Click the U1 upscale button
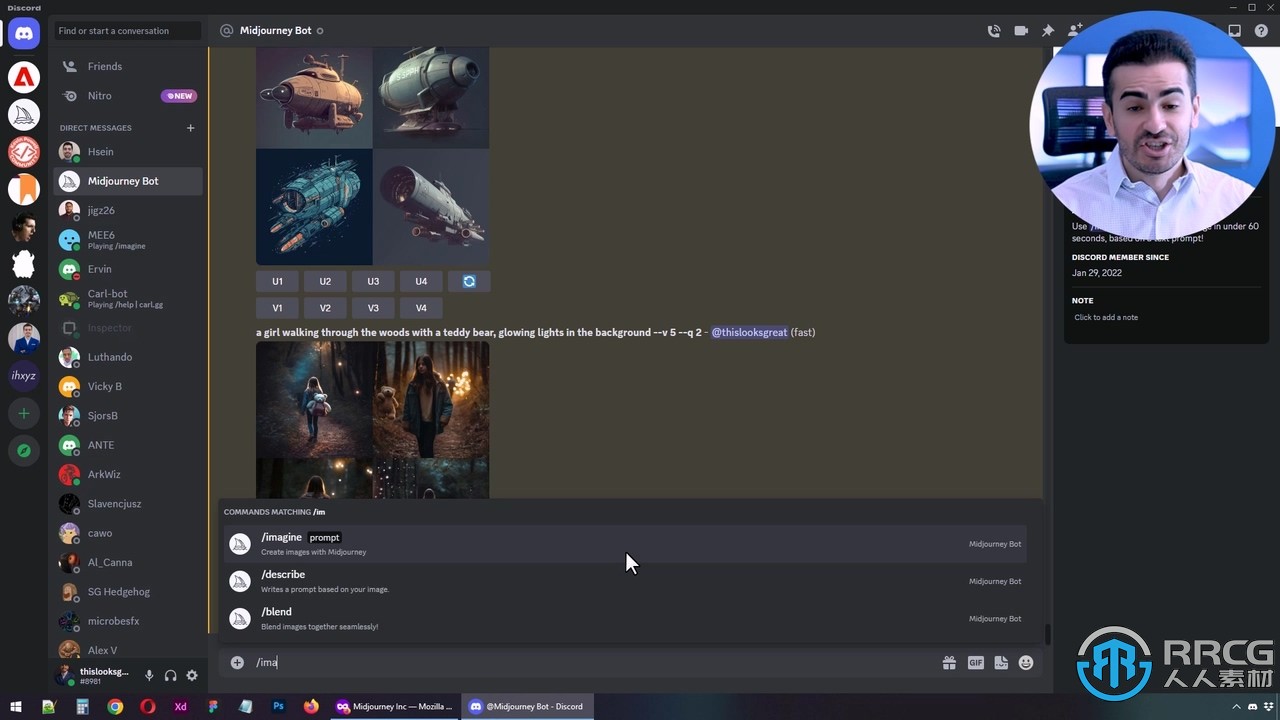 pyautogui.click(x=277, y=281)
